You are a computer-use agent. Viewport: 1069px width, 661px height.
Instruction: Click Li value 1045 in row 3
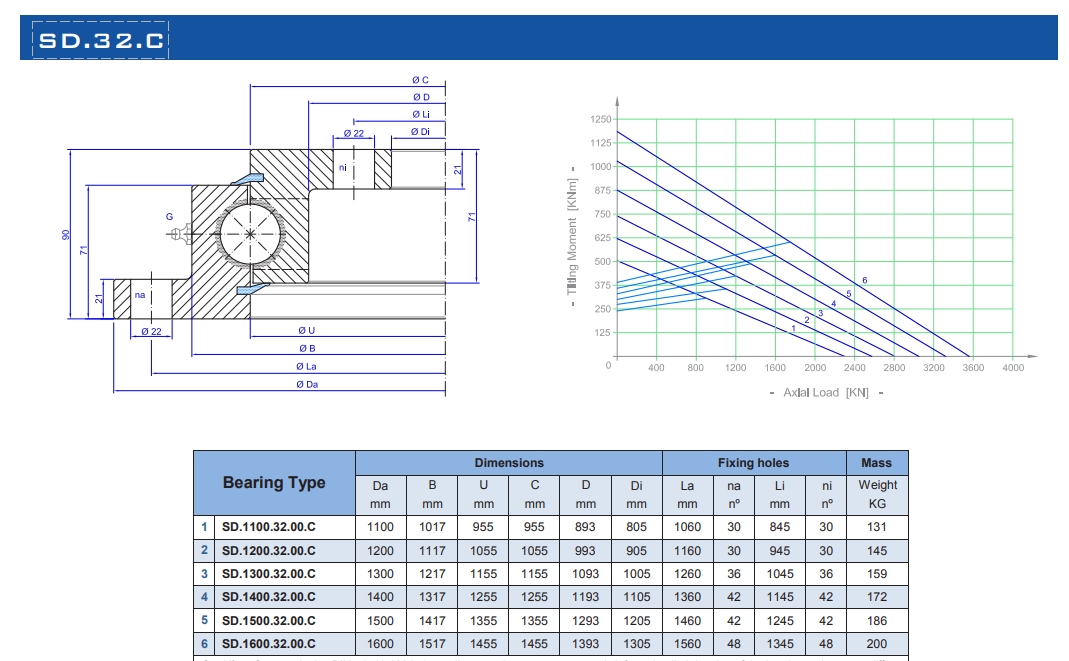click(780, 574)
